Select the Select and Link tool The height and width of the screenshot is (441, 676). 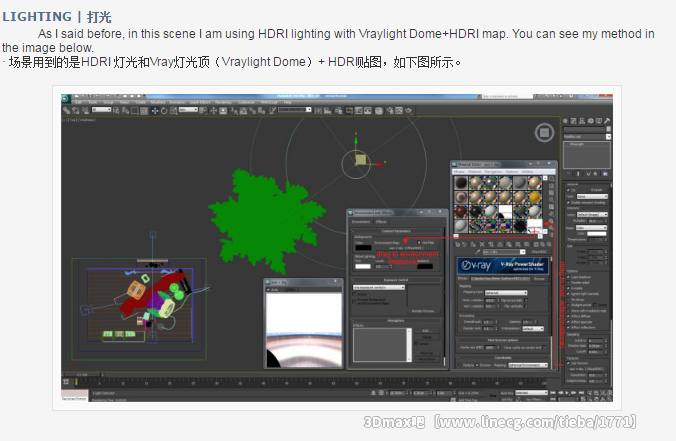66,110
